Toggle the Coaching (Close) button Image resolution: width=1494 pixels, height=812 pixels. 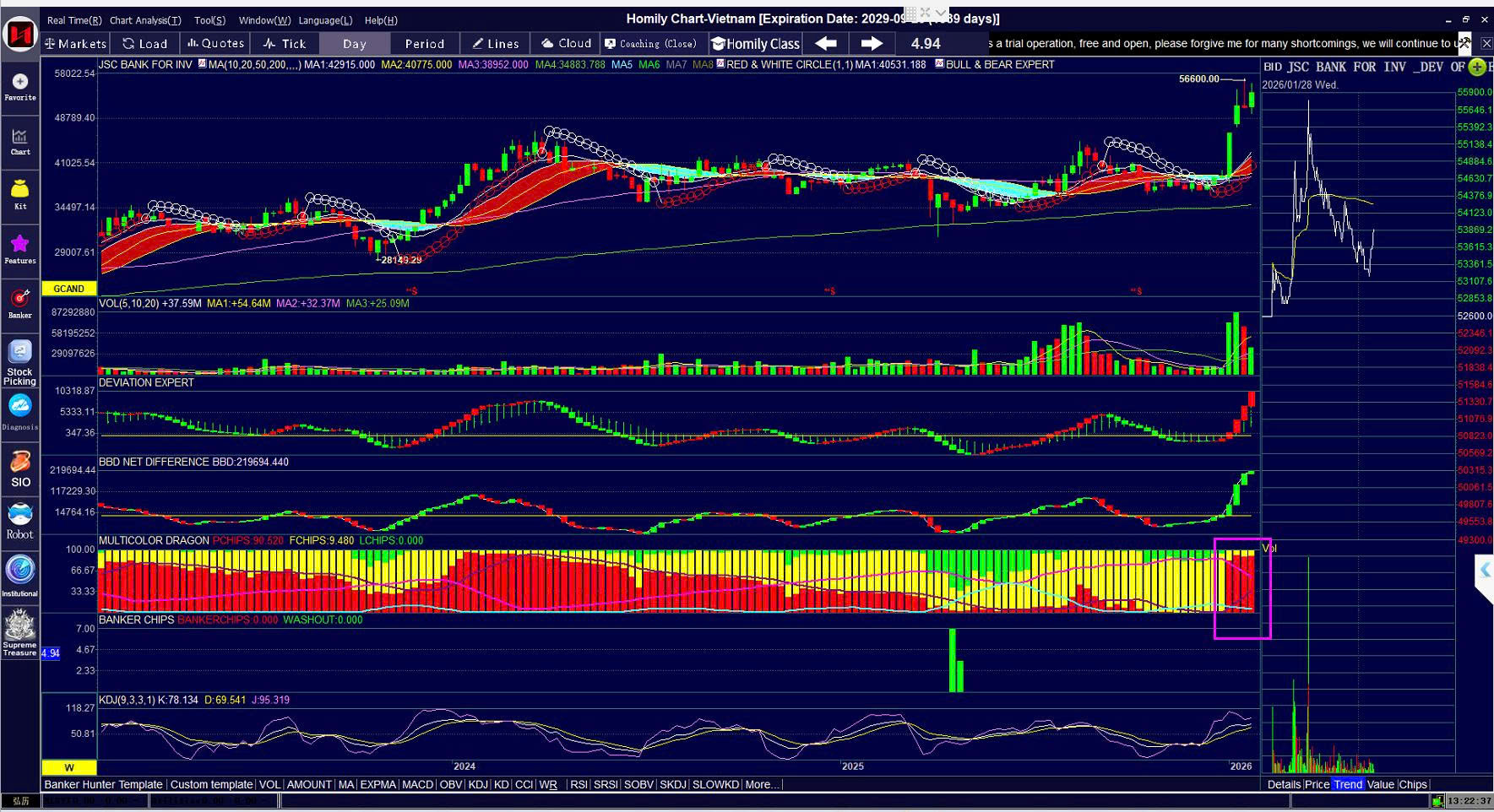click(x=650, y=44)
